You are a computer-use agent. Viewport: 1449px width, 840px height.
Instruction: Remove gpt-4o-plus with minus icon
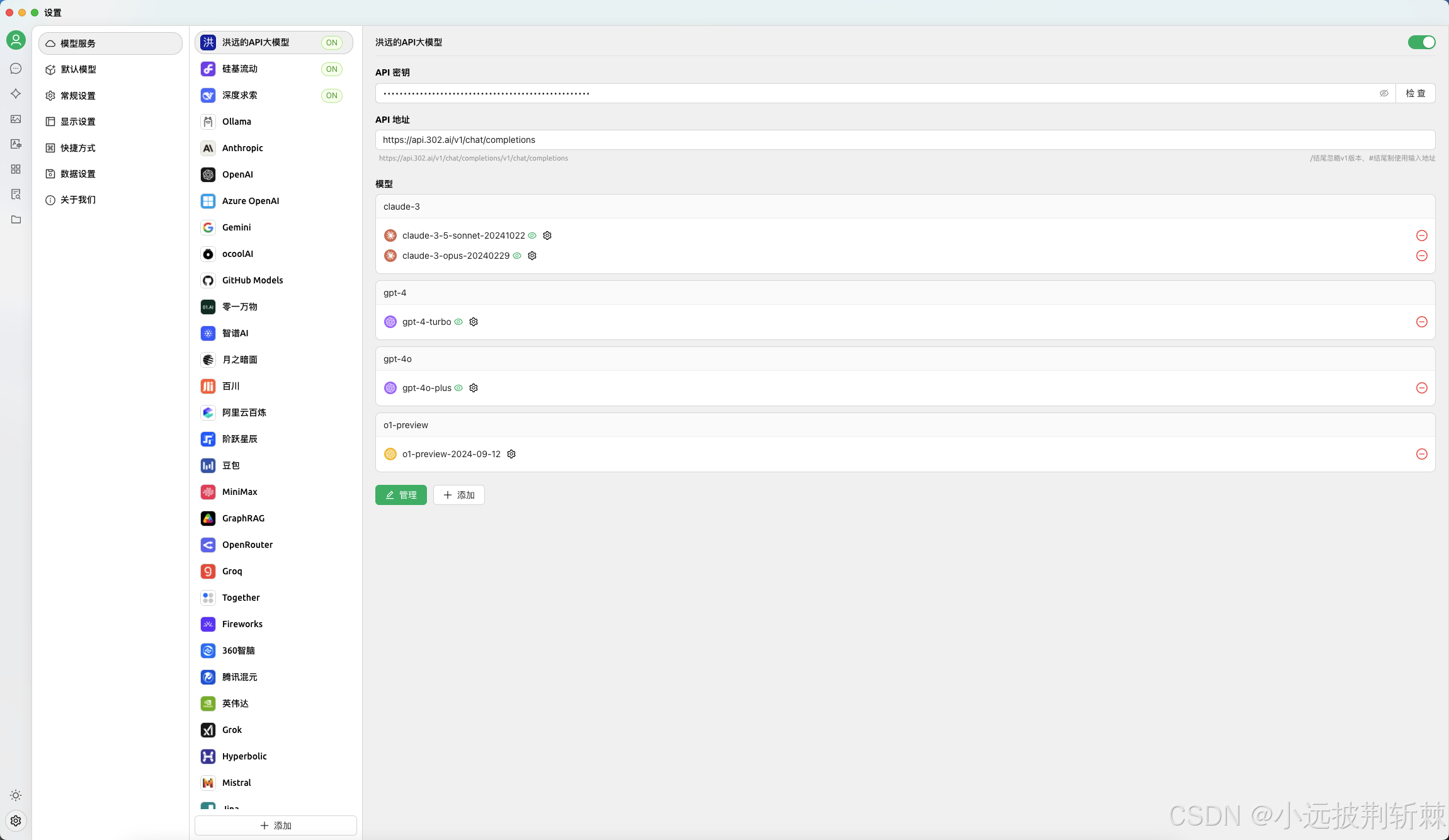tap(1421, 388)
